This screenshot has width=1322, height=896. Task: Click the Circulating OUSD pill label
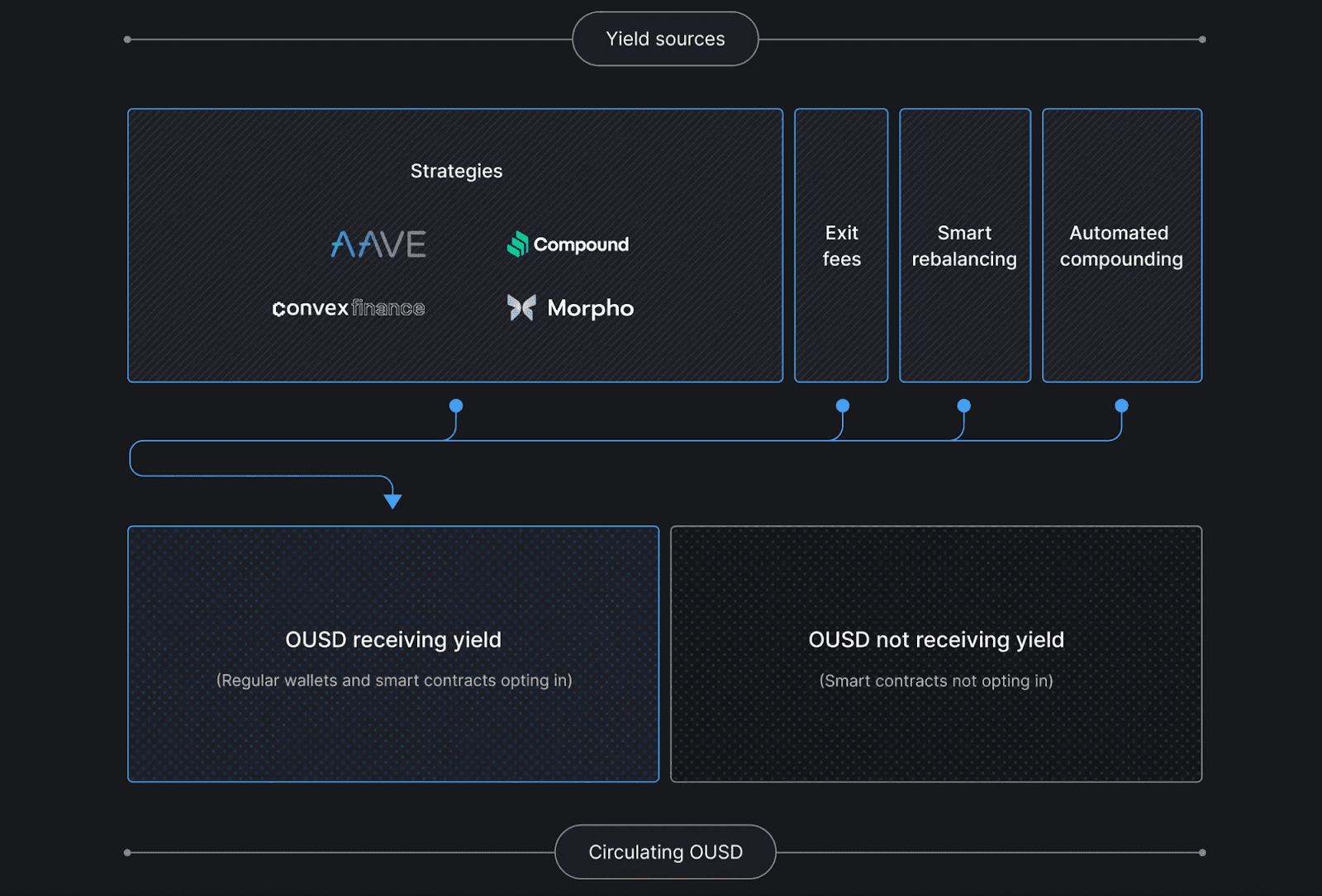click(x=665, y=852)
